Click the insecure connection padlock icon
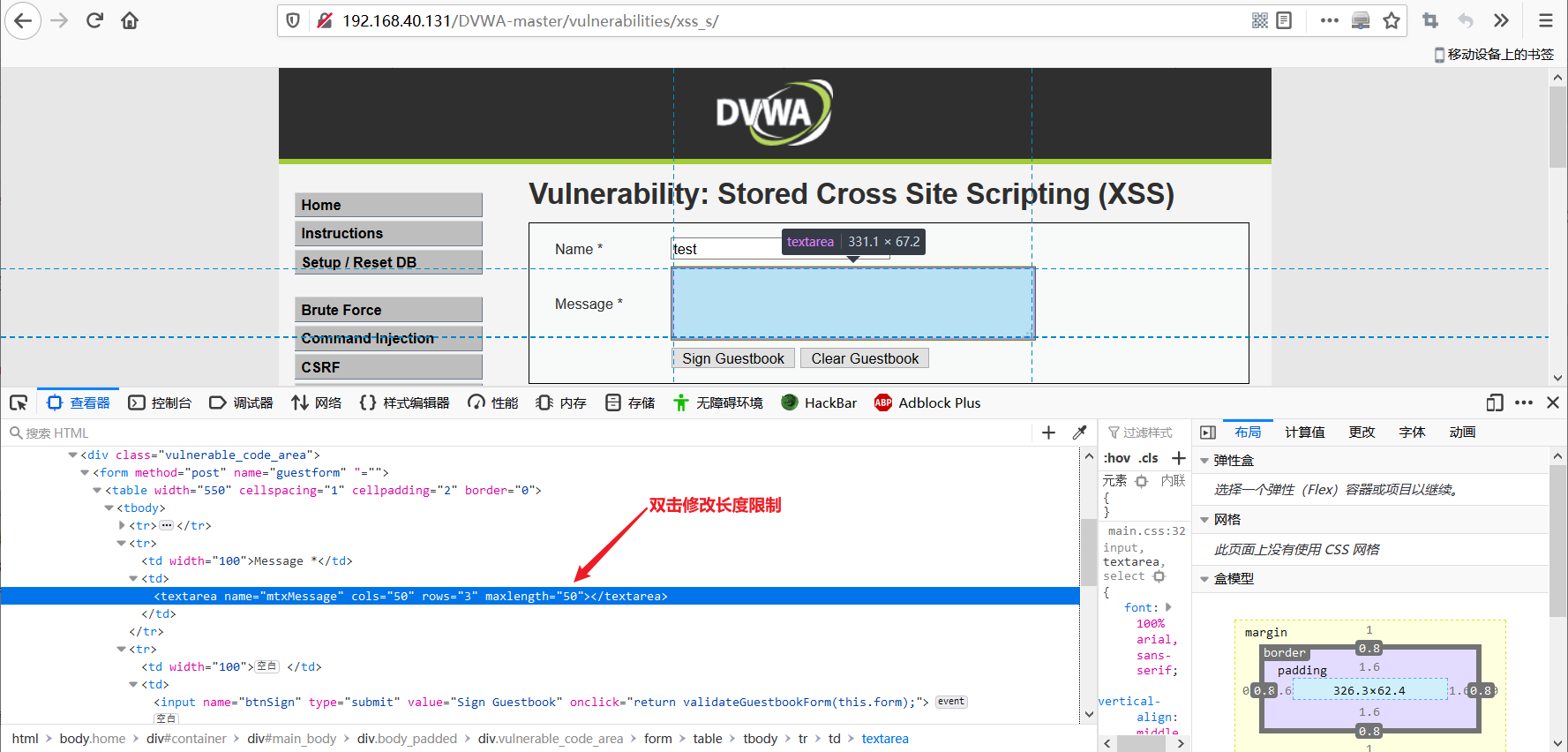Image resolution: width=1568 pixels, height=752 pixels. [x=324, y=20]
